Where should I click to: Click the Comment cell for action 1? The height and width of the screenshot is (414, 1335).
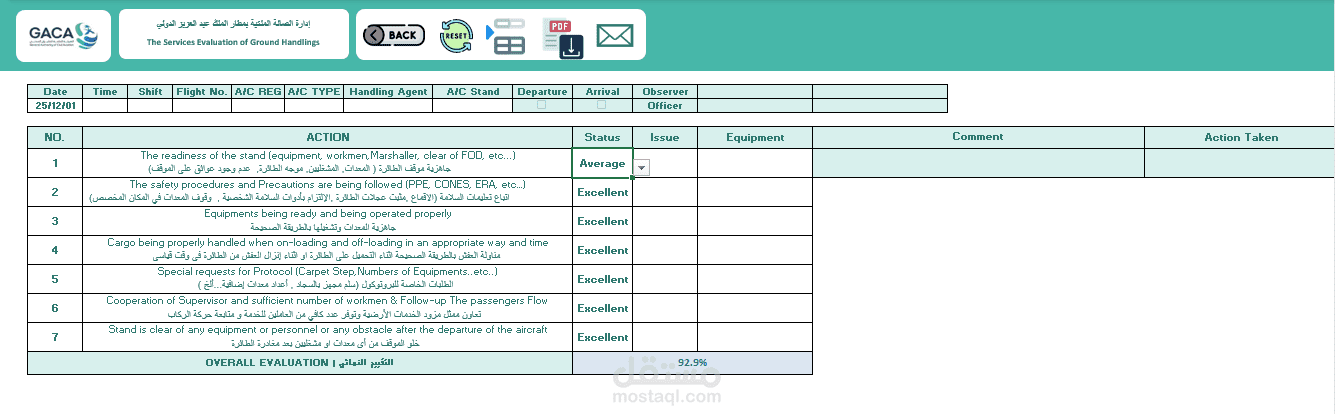coord(978,163)
